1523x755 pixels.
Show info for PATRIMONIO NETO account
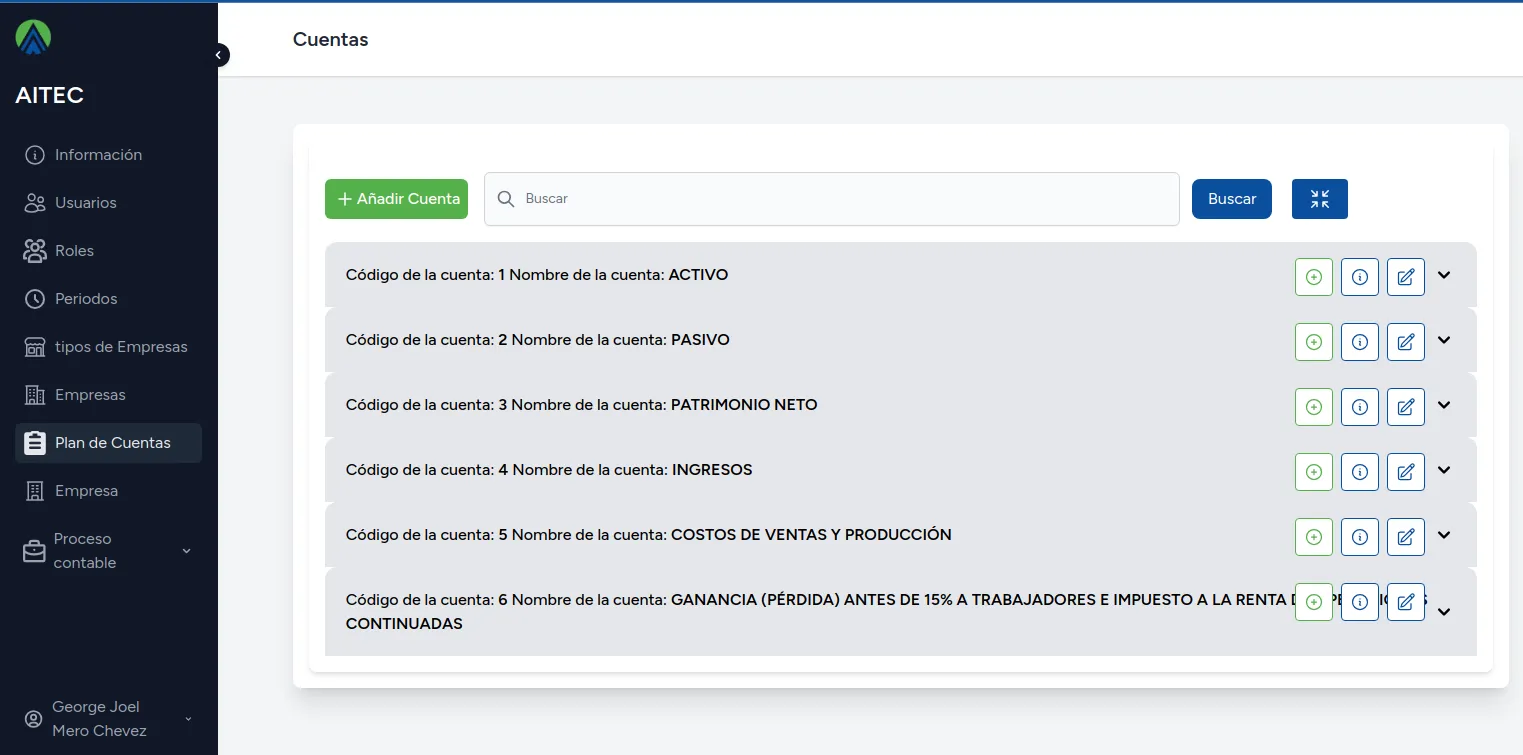tap(1360, 407)
